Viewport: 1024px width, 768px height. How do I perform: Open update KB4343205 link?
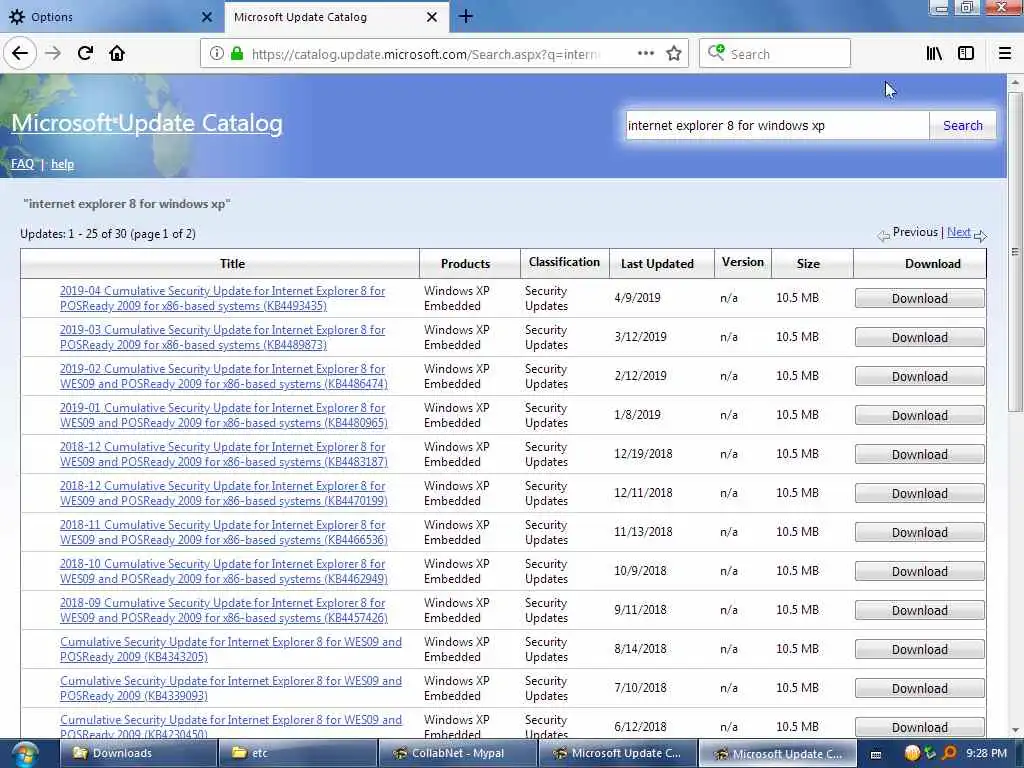click(231, 650)
